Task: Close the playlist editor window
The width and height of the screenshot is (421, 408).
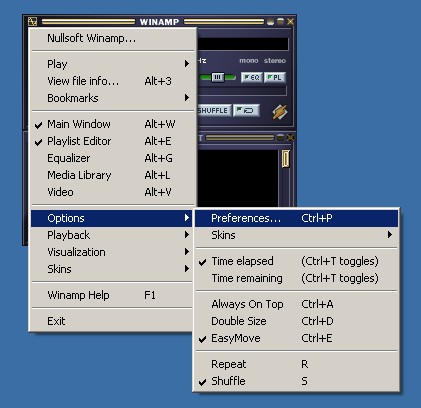Action: [291, 137]
